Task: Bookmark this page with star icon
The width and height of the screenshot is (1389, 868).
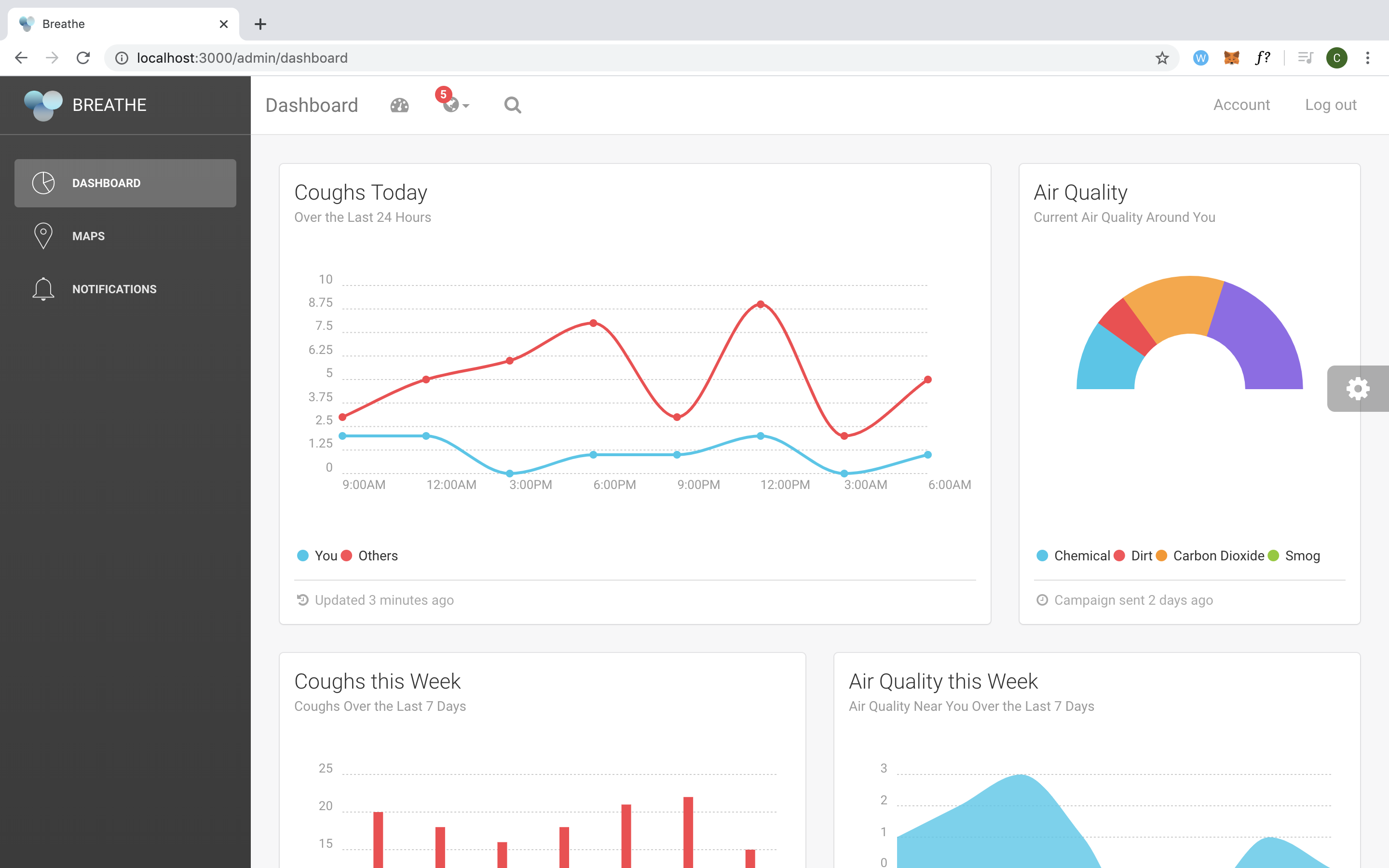Action: [1162, 58]
